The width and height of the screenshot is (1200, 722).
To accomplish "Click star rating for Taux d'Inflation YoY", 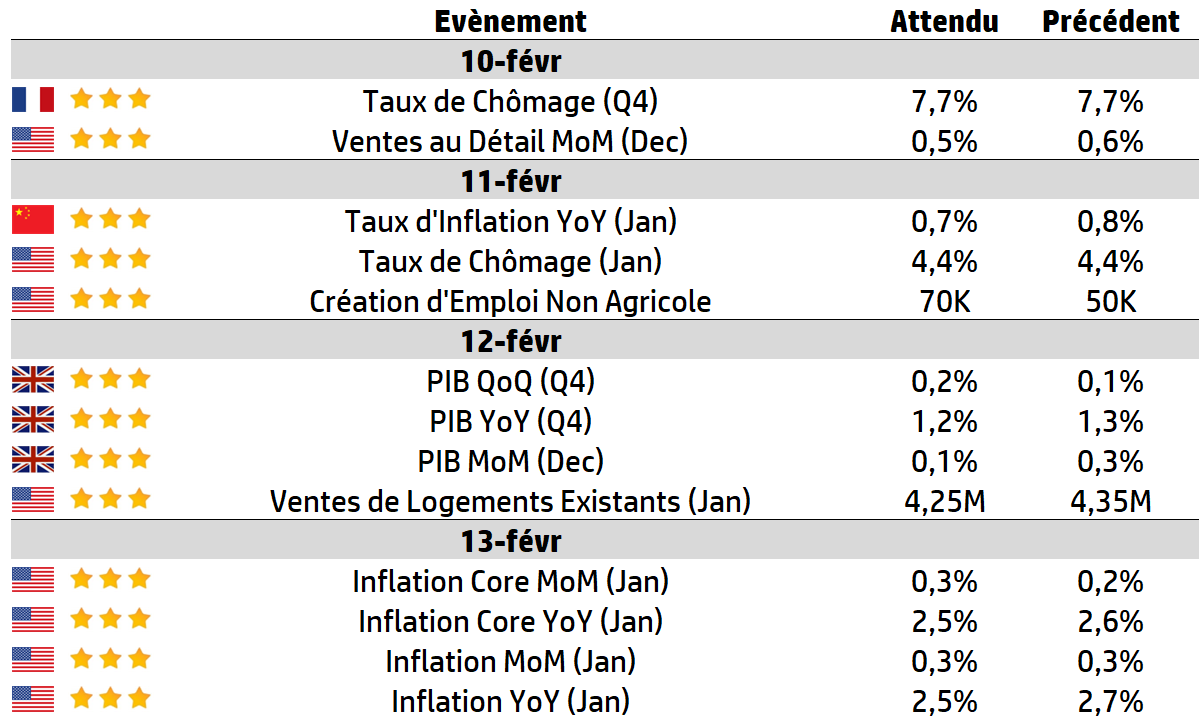I will point(110,220).
